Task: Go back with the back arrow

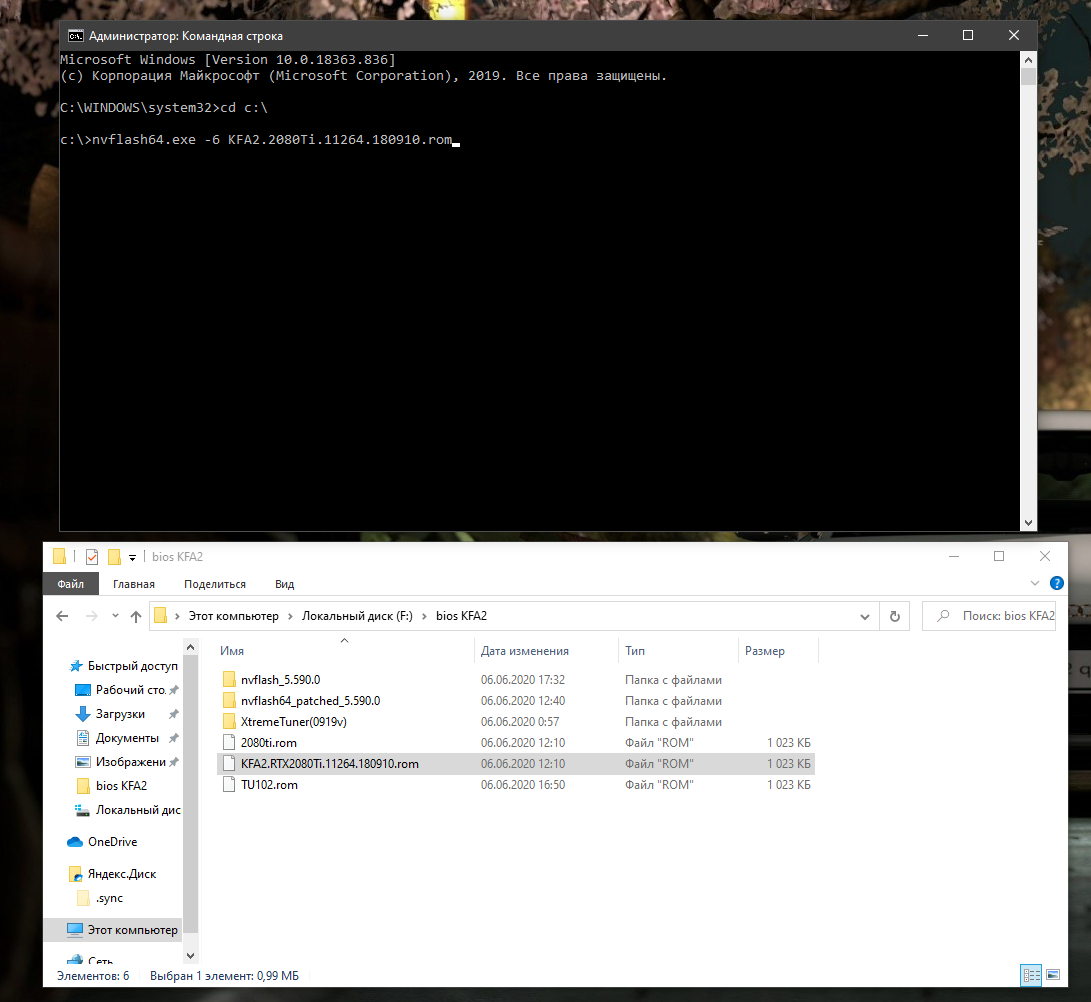Action: coord(62,616)
